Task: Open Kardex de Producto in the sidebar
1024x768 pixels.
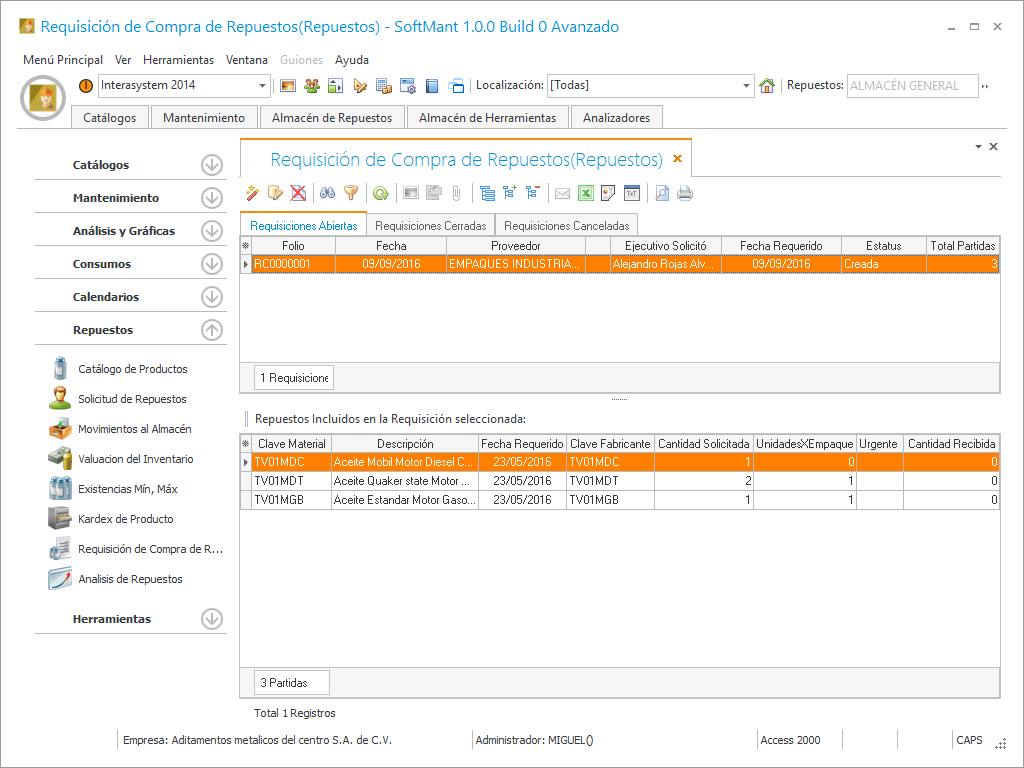Action: 125,519
